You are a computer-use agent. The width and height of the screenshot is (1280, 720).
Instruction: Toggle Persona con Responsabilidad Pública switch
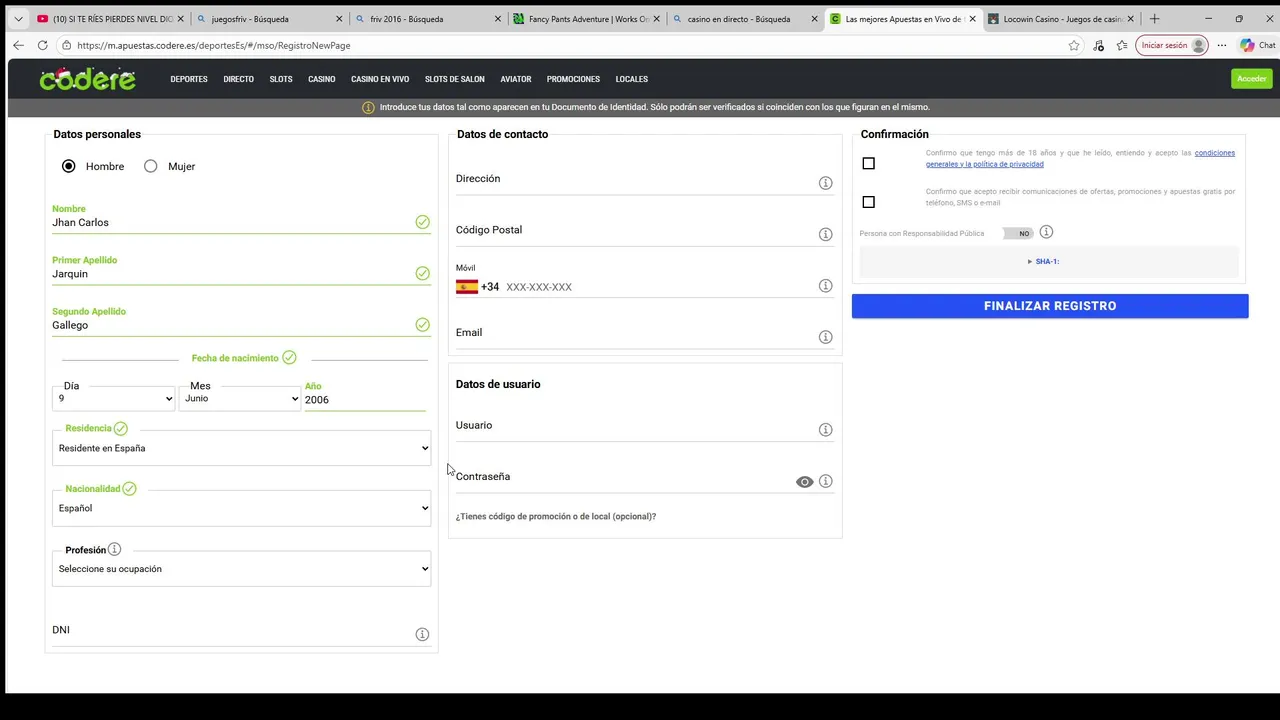coord(1018,233)
